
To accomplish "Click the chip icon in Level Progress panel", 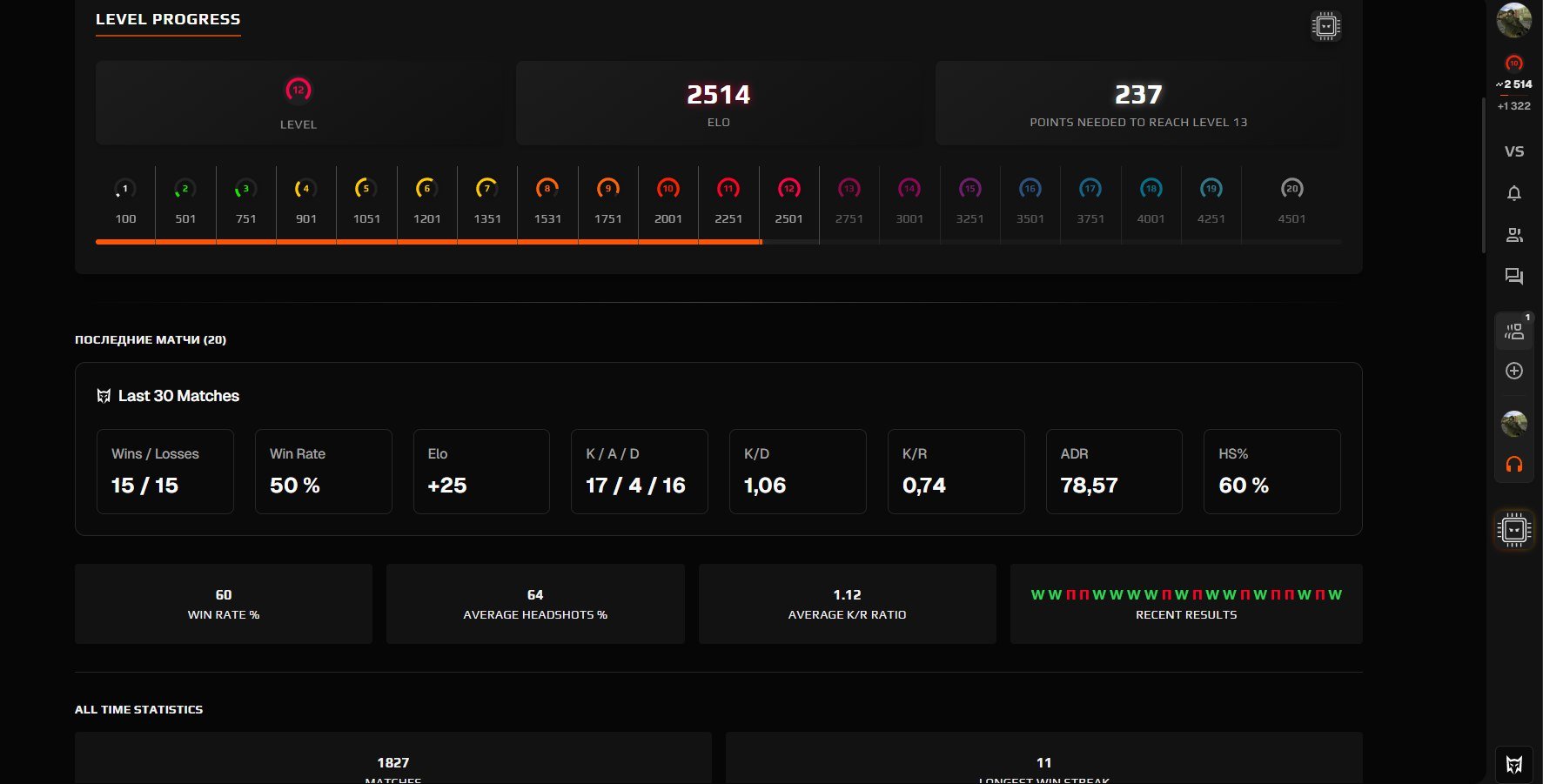I will (x=1325, y=26).
